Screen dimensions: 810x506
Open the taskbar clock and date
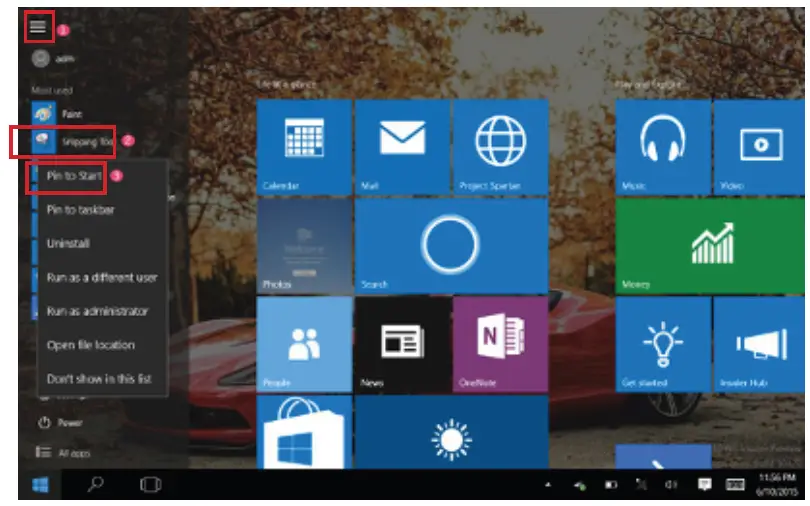(777, 484)
